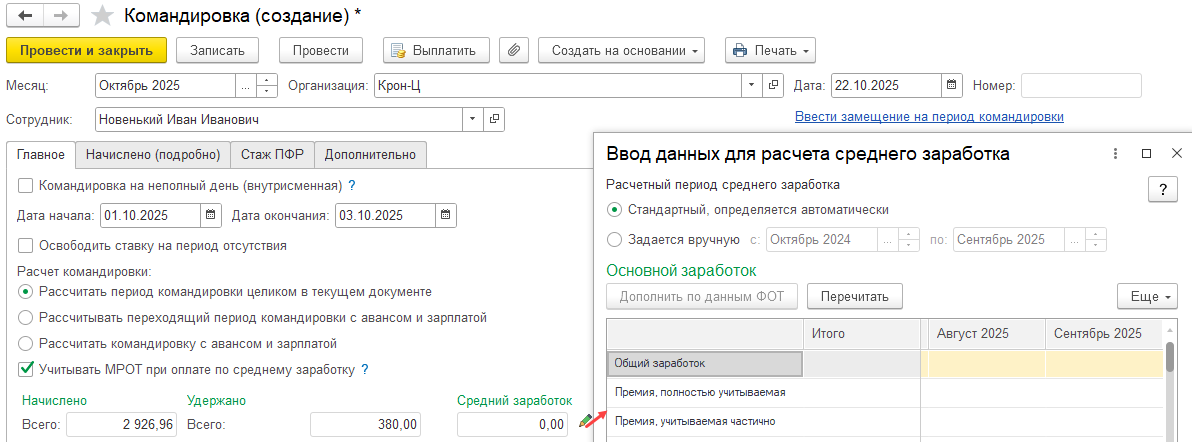Open calendar picker for document date
The height and width of the screenshot is (442, 1192).
[x=951, y=86]
